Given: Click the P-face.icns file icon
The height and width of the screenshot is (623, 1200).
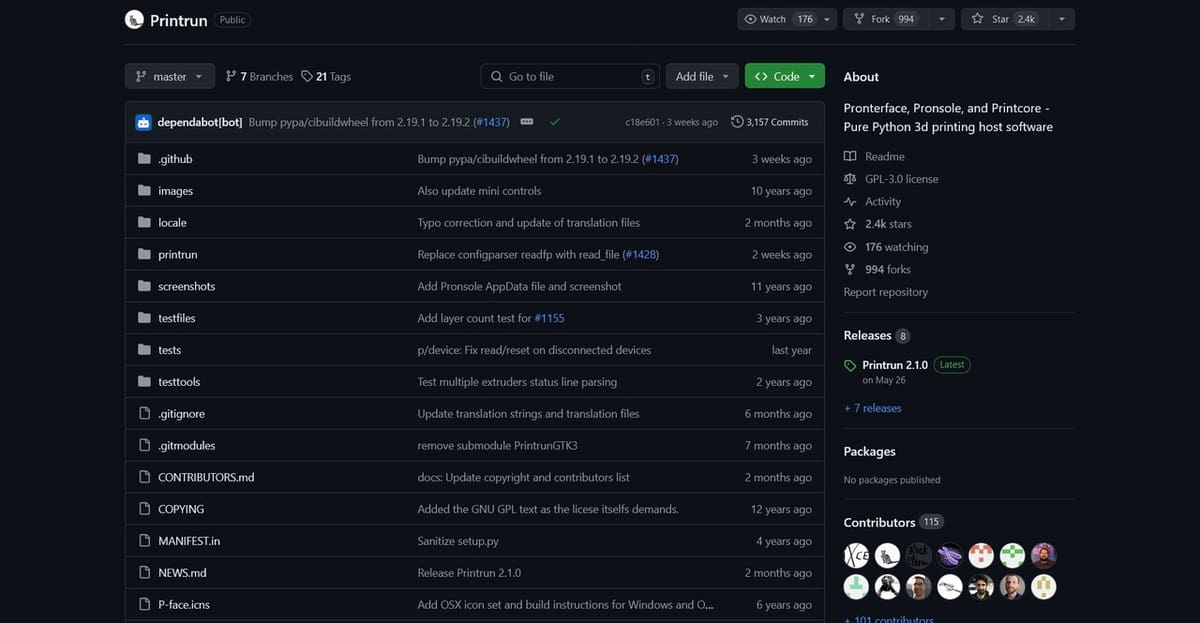Looking at the screenshot, I should (144, 605).
